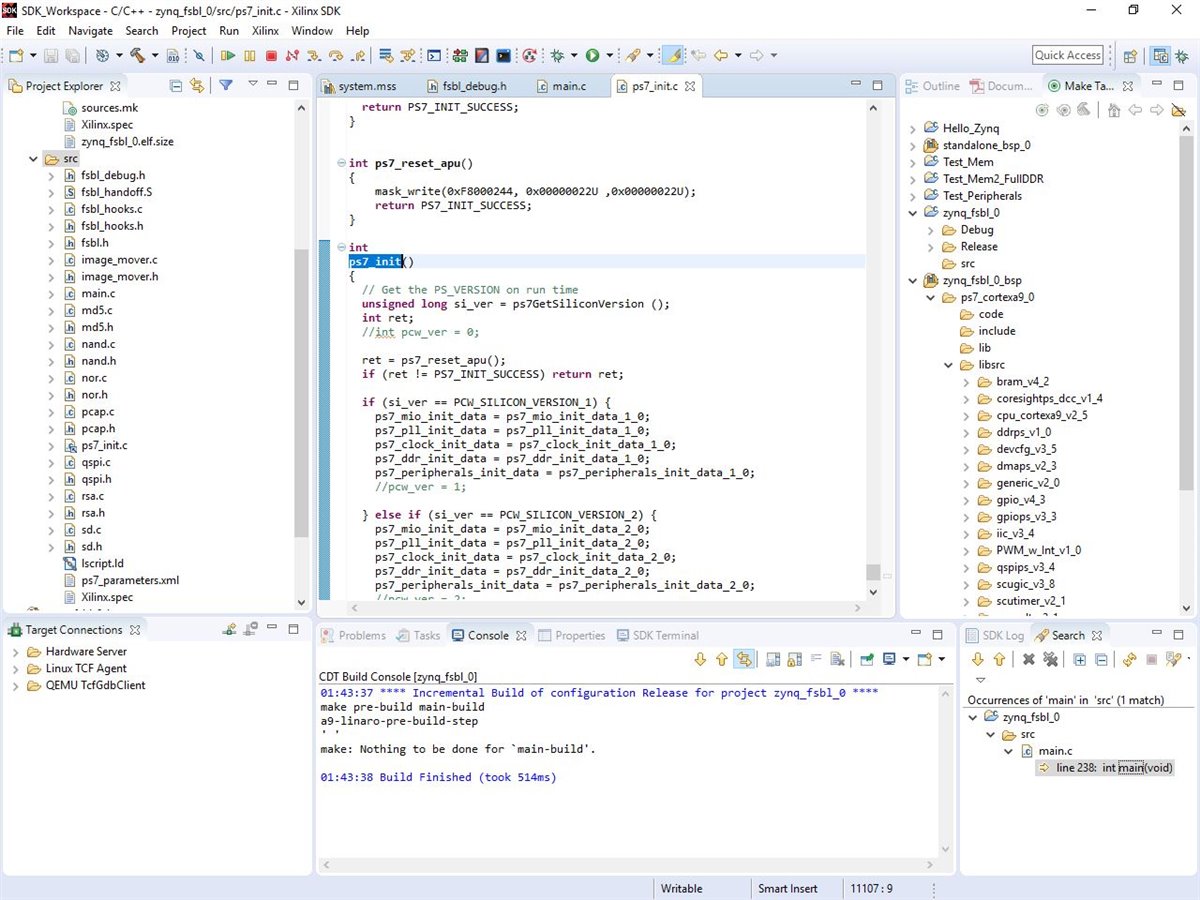Toggle Link with Editor in Project Explorer
The width and height of the screenshot is (1200, 900).
[x=197, y=86]
